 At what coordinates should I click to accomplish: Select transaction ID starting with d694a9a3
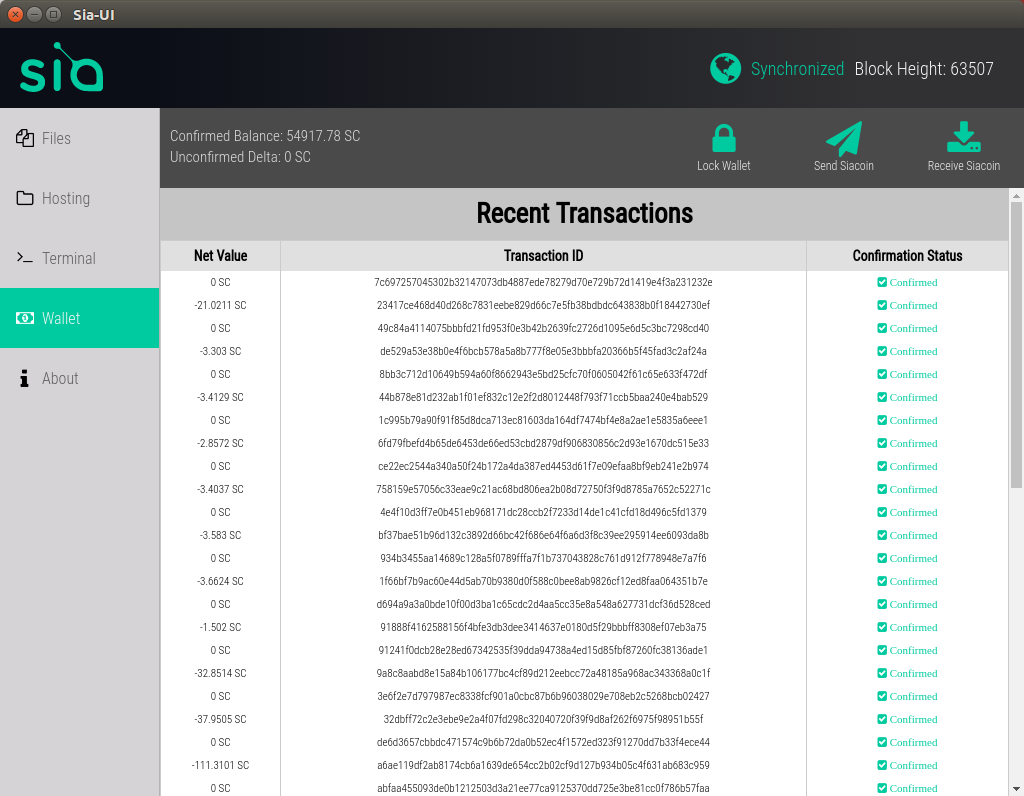(543, 604)
